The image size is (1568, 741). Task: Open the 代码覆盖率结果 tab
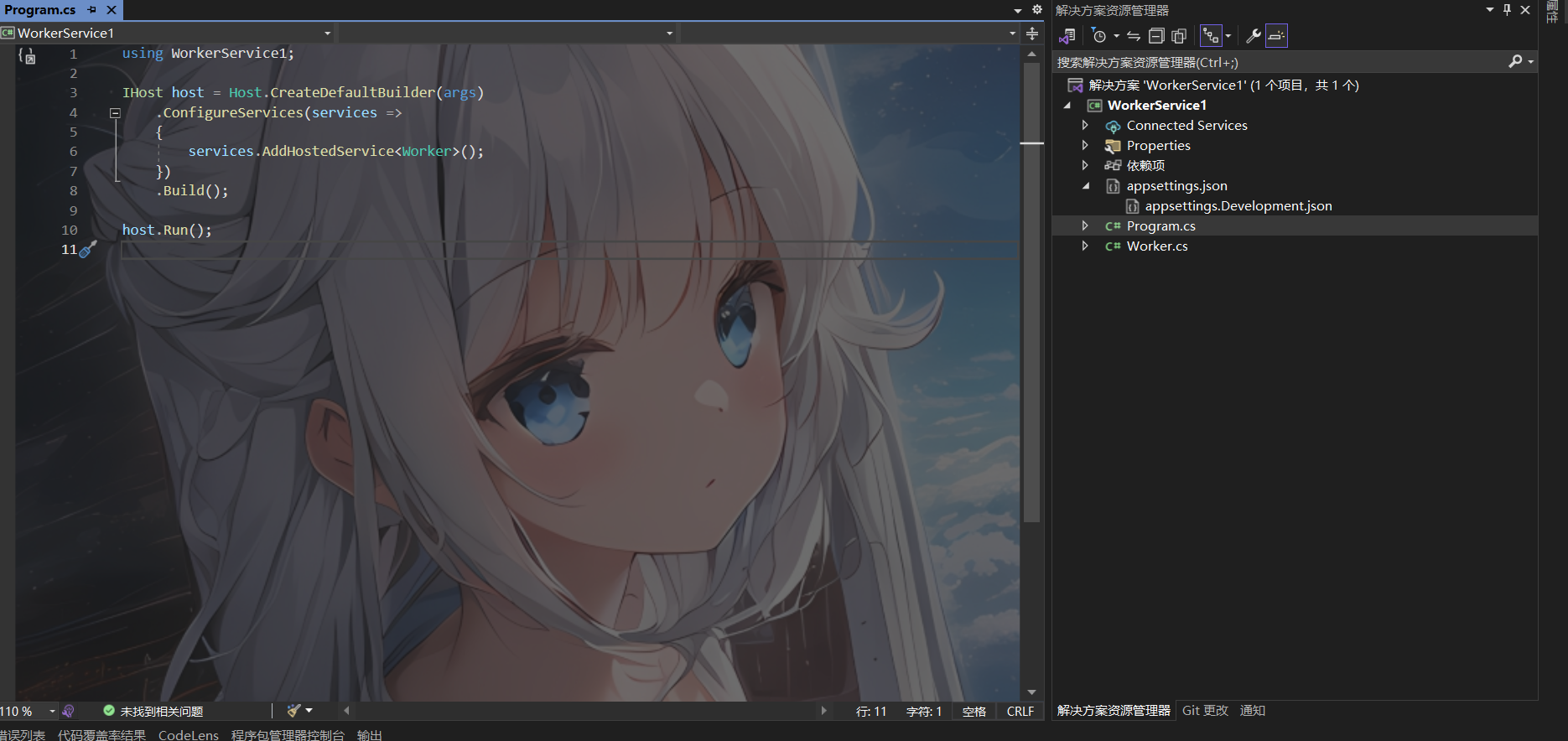(x=101, y=734)
